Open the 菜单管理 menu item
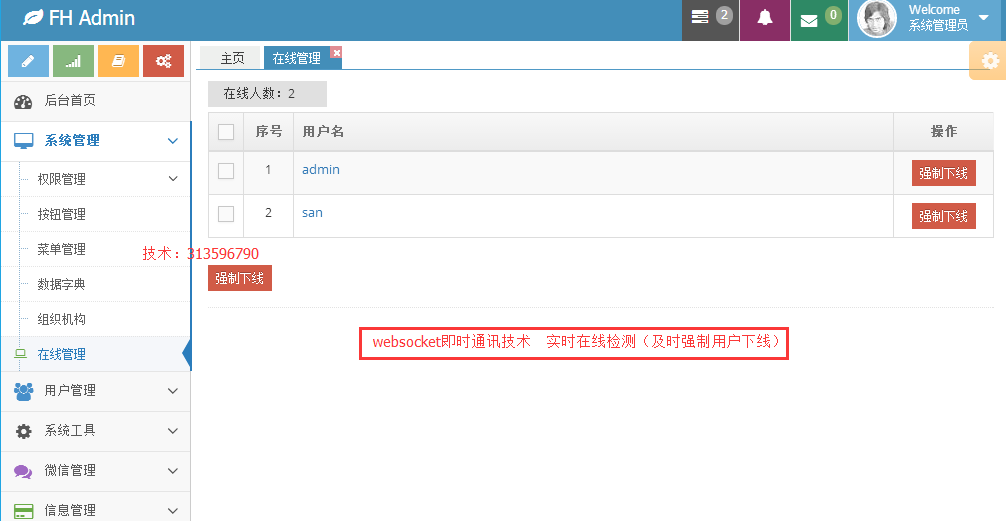The image size is (1006, 521). [96, 249]
